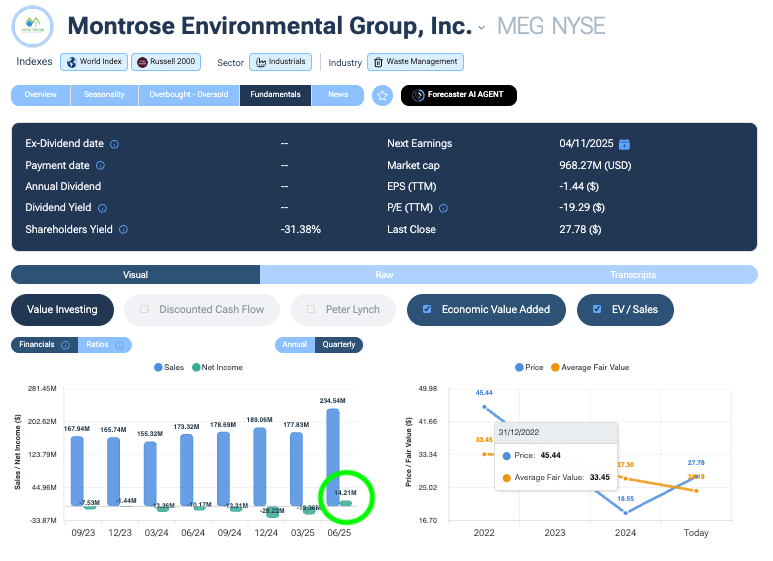773x561 pixels.
Task: Click the factory icon in Industrials
Action: [x=261, y=62]
